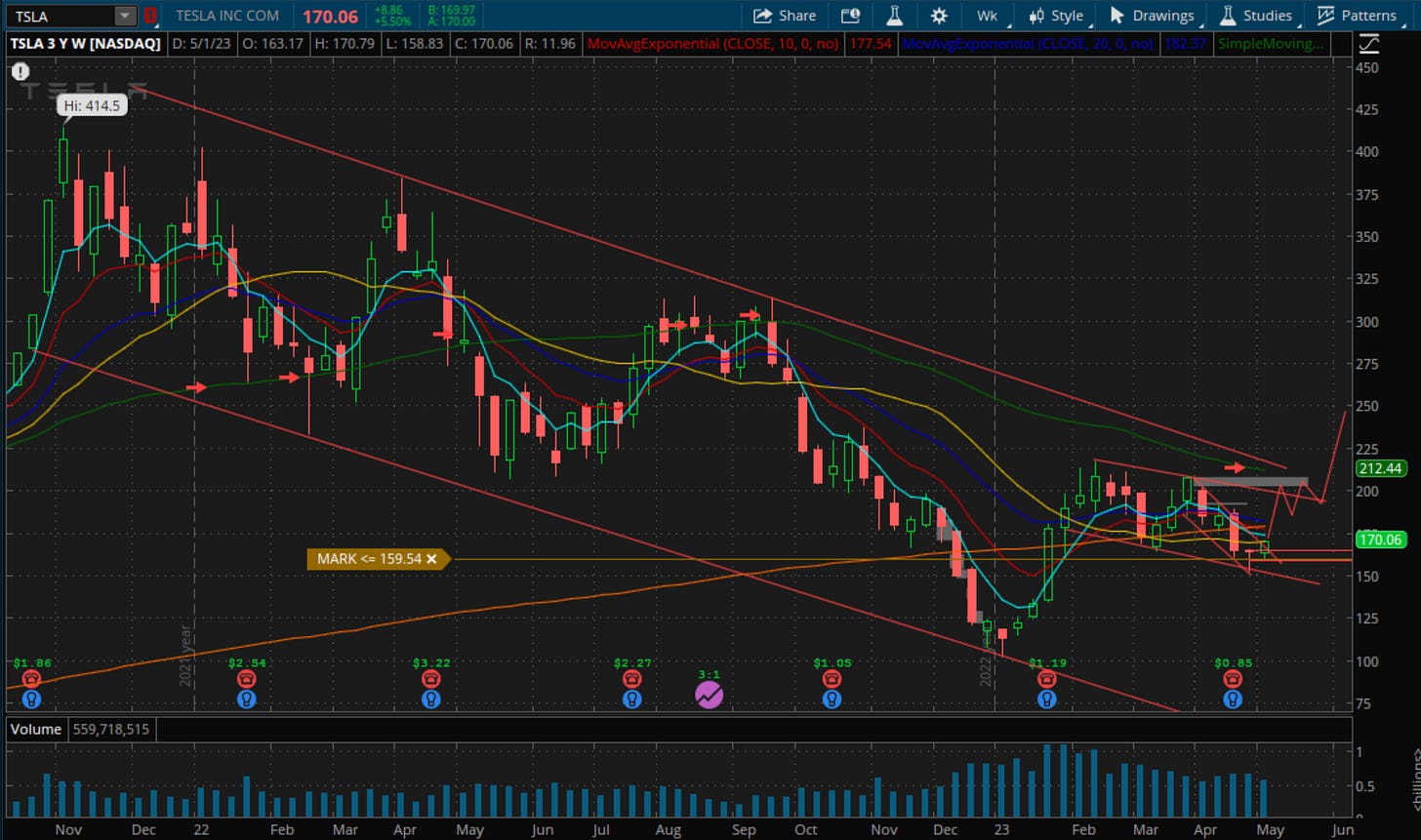Click the exclamation warning icon on chart
The width and height of the screenshot is (1421, 840).
click(20, 71)
